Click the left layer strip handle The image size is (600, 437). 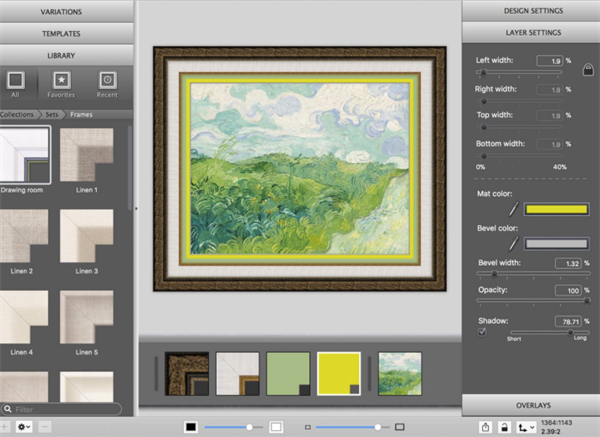156,374
